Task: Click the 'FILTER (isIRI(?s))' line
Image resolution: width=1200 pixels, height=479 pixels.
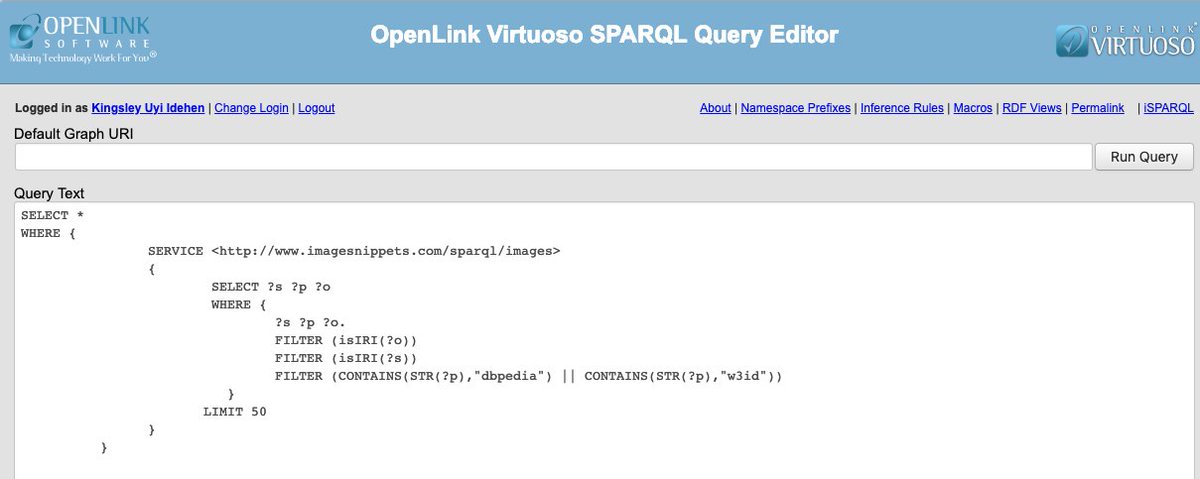Action: click(x=345, y=358)
